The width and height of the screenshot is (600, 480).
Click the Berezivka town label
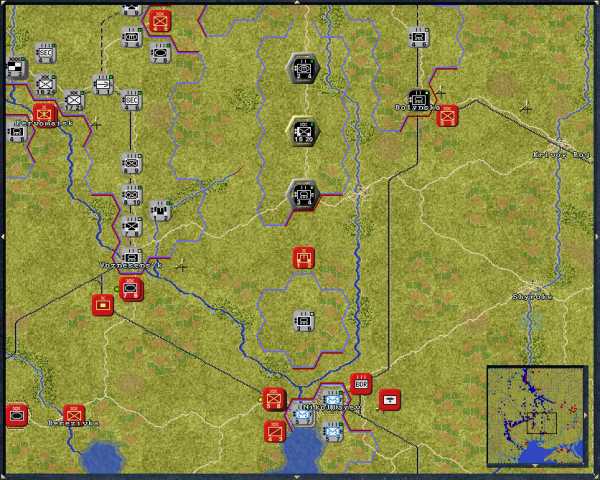(x=74, y=423)
